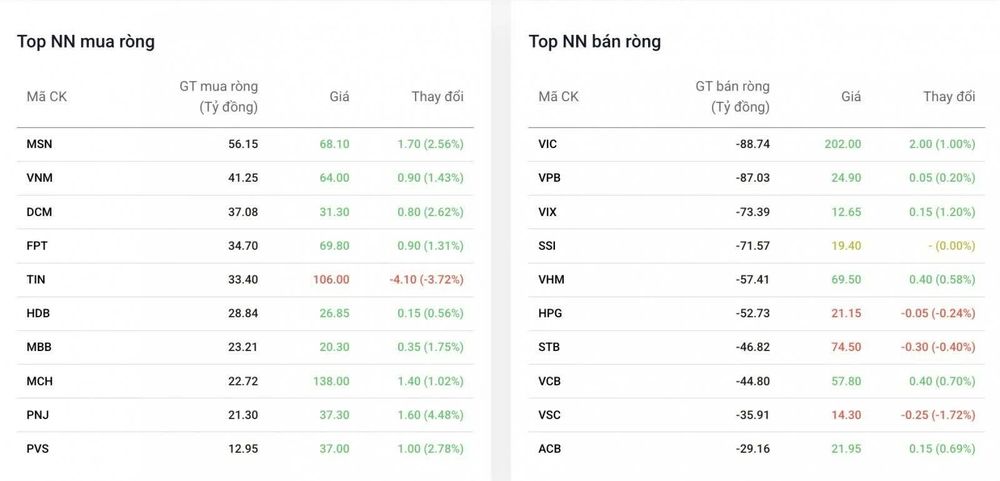The width and height of the screenshot is (1000, 481).
Task: Click the DCM stock code
Action: pyautogui.click(x=40, y=212)
